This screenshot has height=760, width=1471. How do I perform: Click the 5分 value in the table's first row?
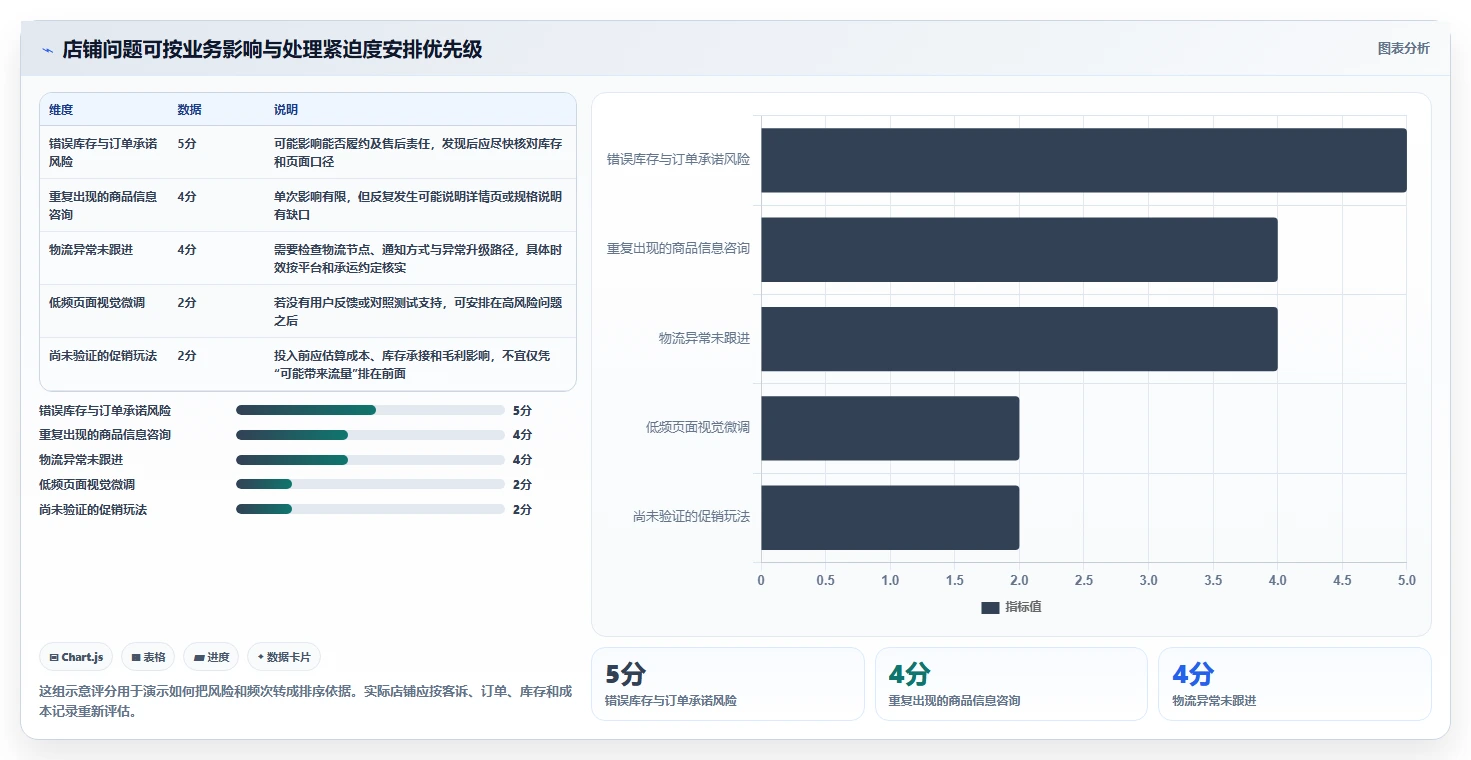click(187, 143)
